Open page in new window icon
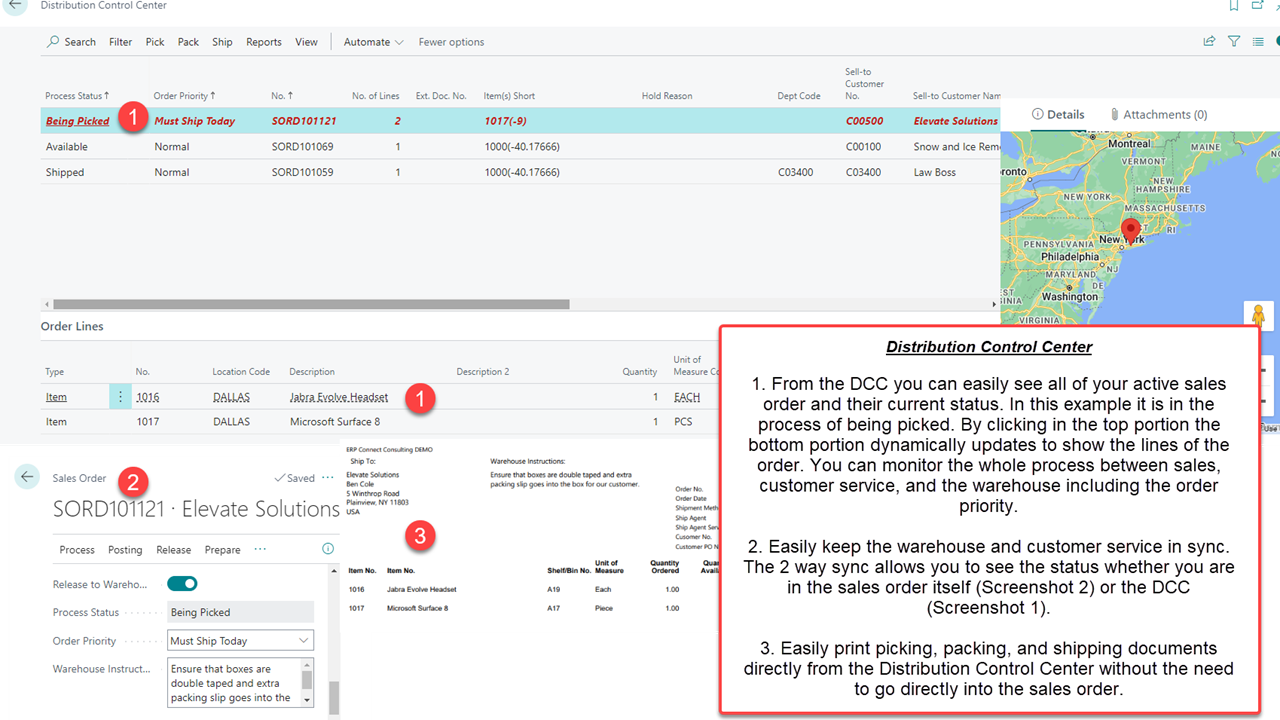The image size is (1280, 720). (1258, 6)
